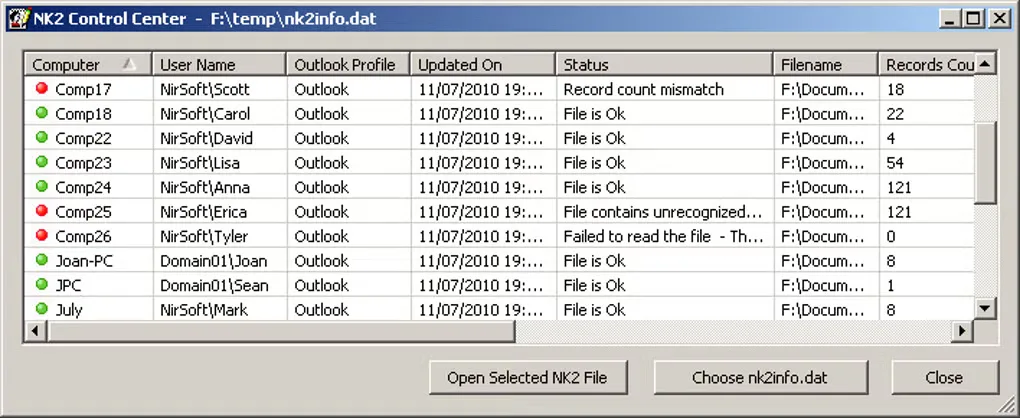Open Selected NK2 File
Image resolution: width=1020 pixels, height=418 pixels.
(528, 378)
